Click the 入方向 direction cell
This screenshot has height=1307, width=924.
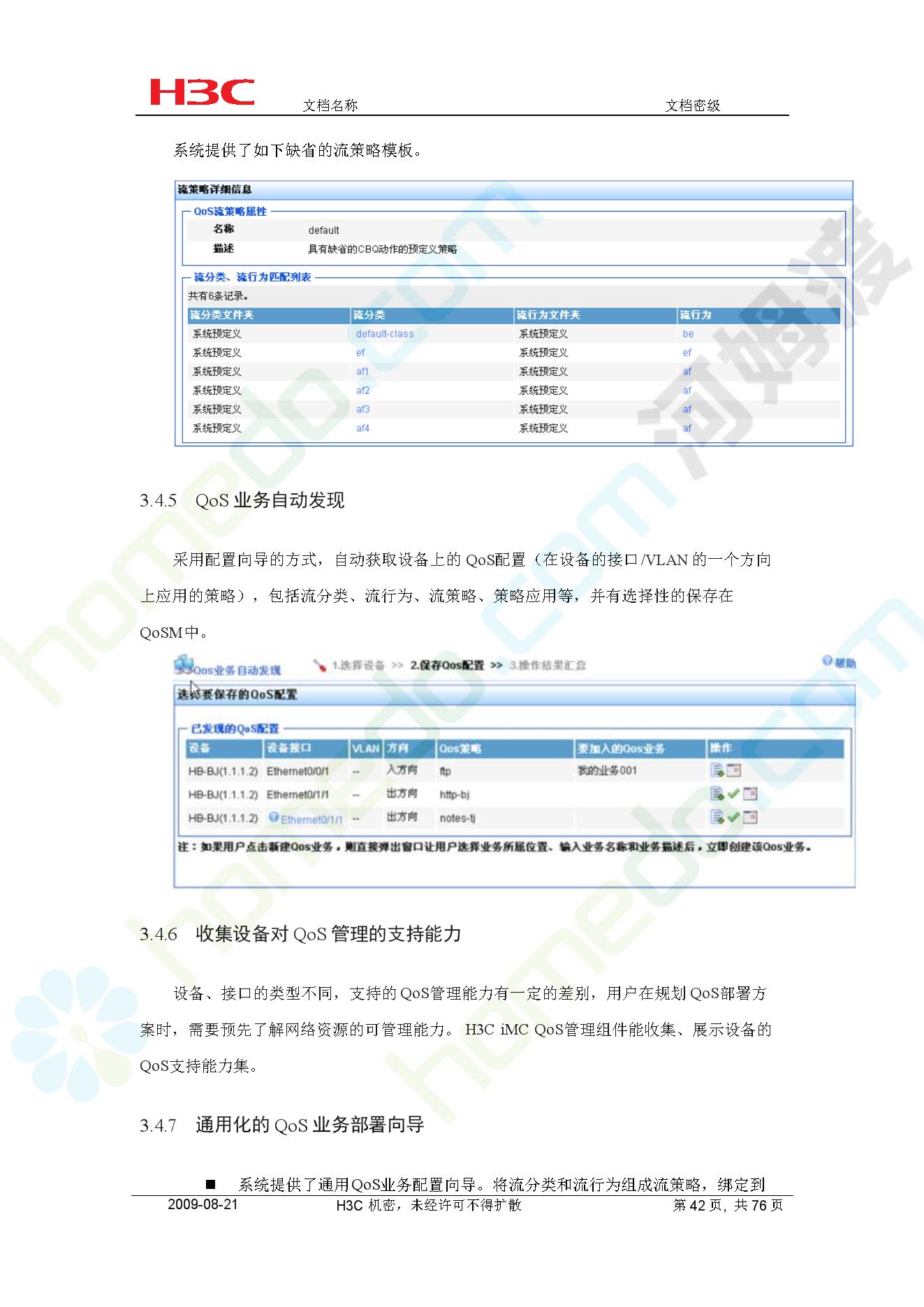[x=402, y=770]
